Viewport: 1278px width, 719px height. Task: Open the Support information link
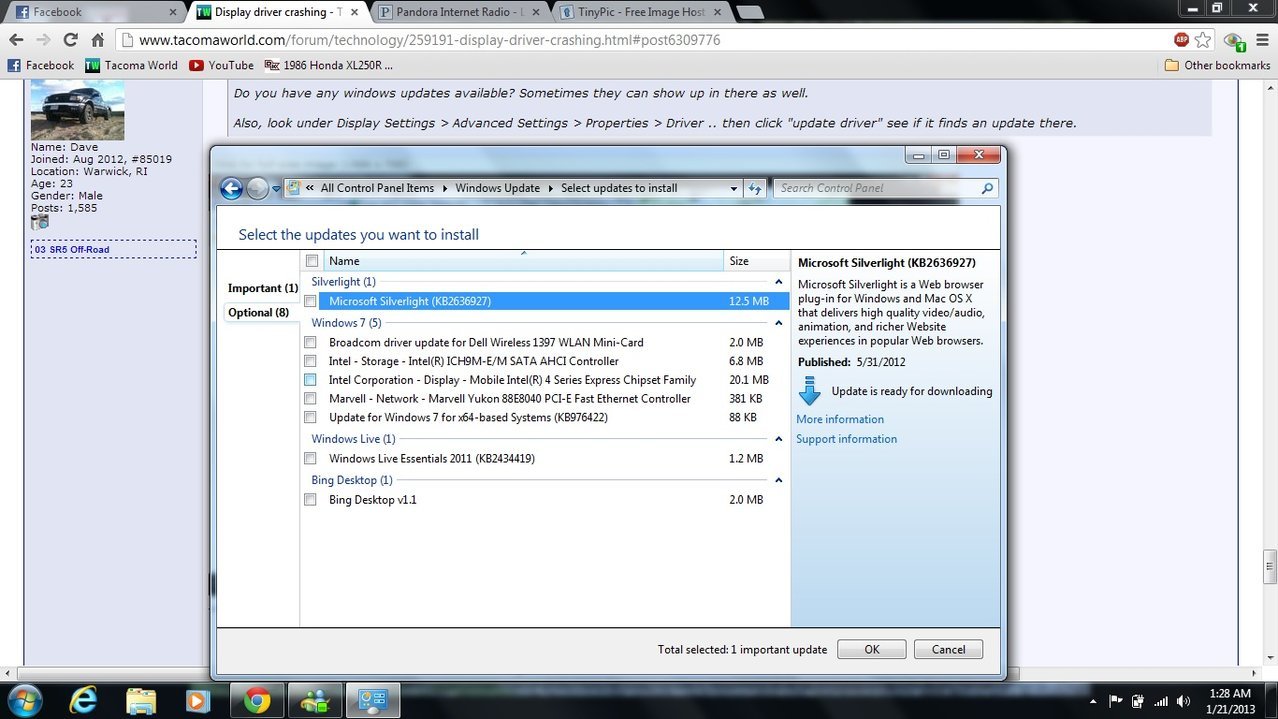[x=846, y=439]
